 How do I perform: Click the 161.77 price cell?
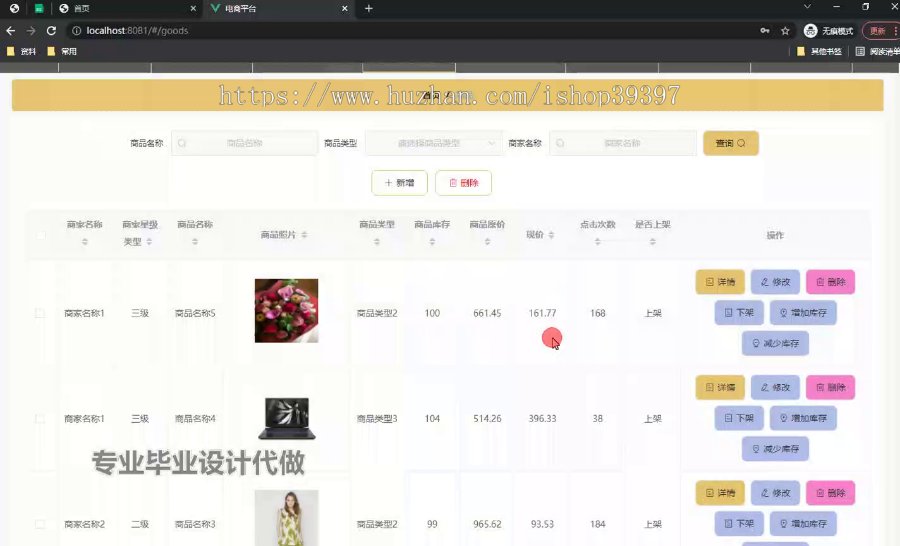click(x=542, y=313)
